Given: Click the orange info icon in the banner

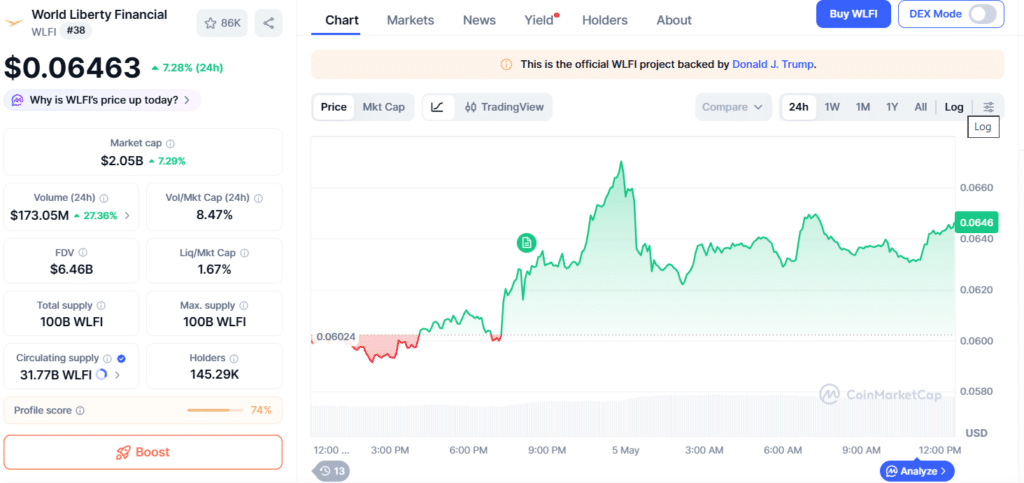Looking at the screenshot, I should click(x=506, y=65).
